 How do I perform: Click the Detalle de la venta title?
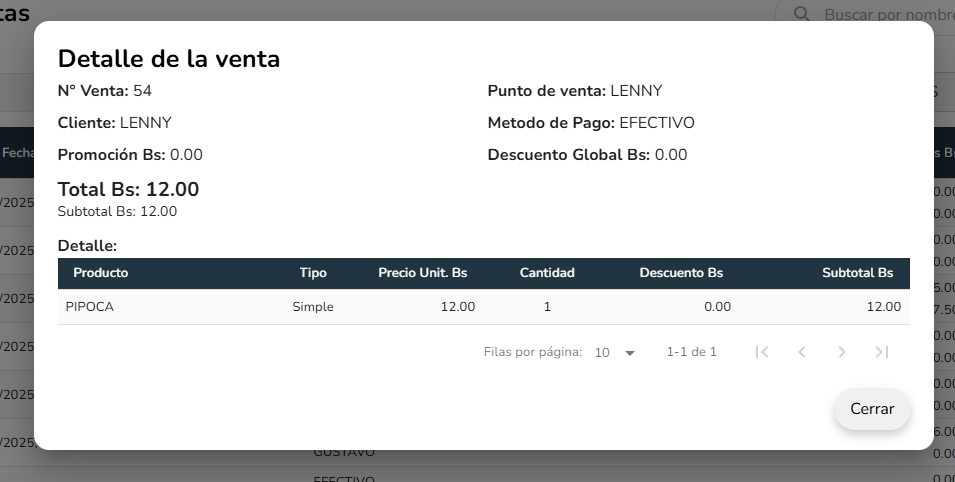click(169, 59)
